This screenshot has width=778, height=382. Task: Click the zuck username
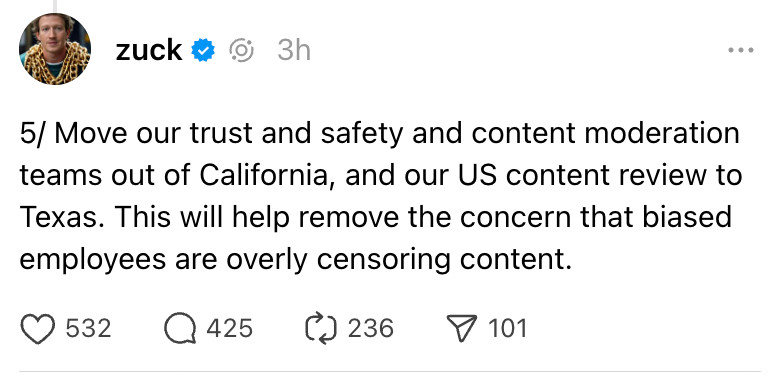[x=149, y=50]
